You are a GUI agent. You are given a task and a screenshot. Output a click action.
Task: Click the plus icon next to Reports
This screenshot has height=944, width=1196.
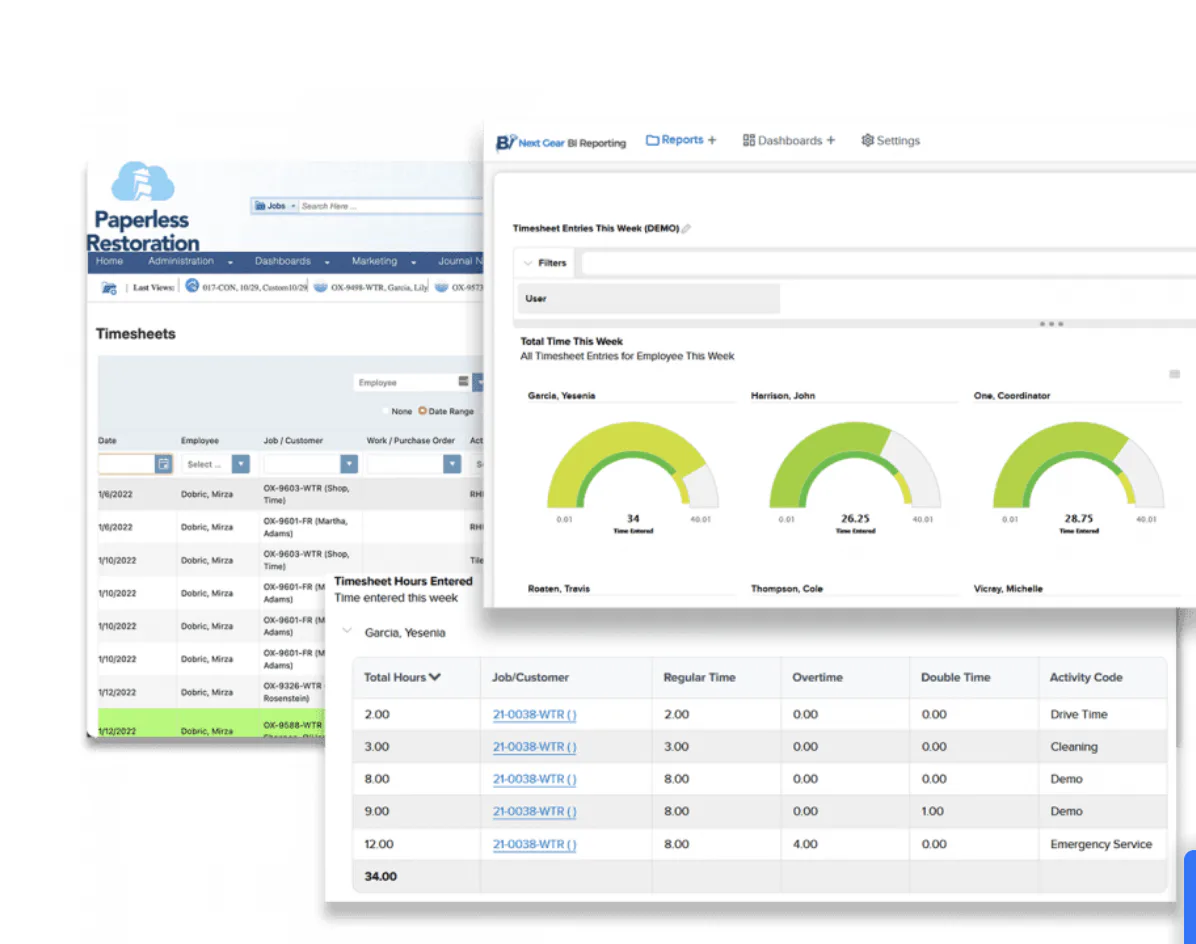click(x=712, y=140)
